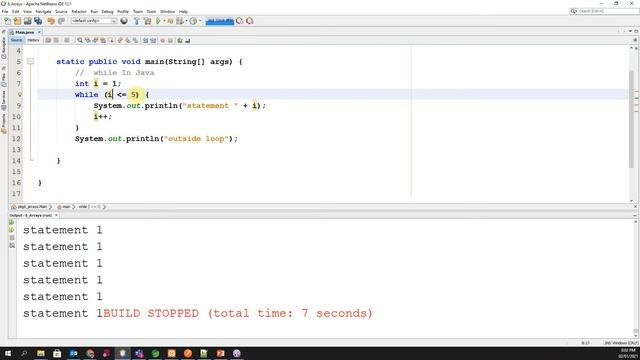The width and height of the screenshot is (640, 360).
Task: Click the Stop Macro Recording icon
Action: 170,40
